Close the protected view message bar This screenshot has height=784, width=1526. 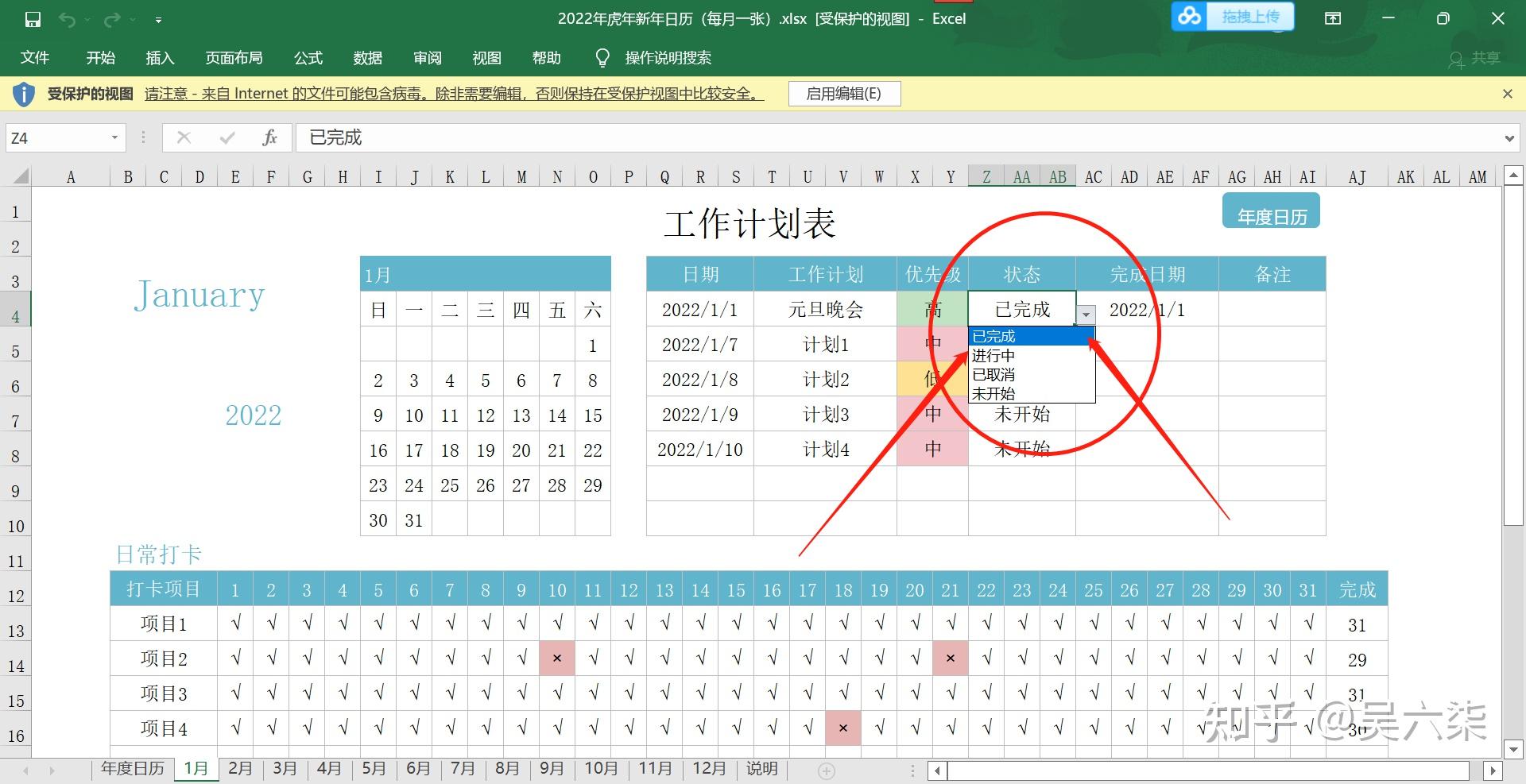1507,94
